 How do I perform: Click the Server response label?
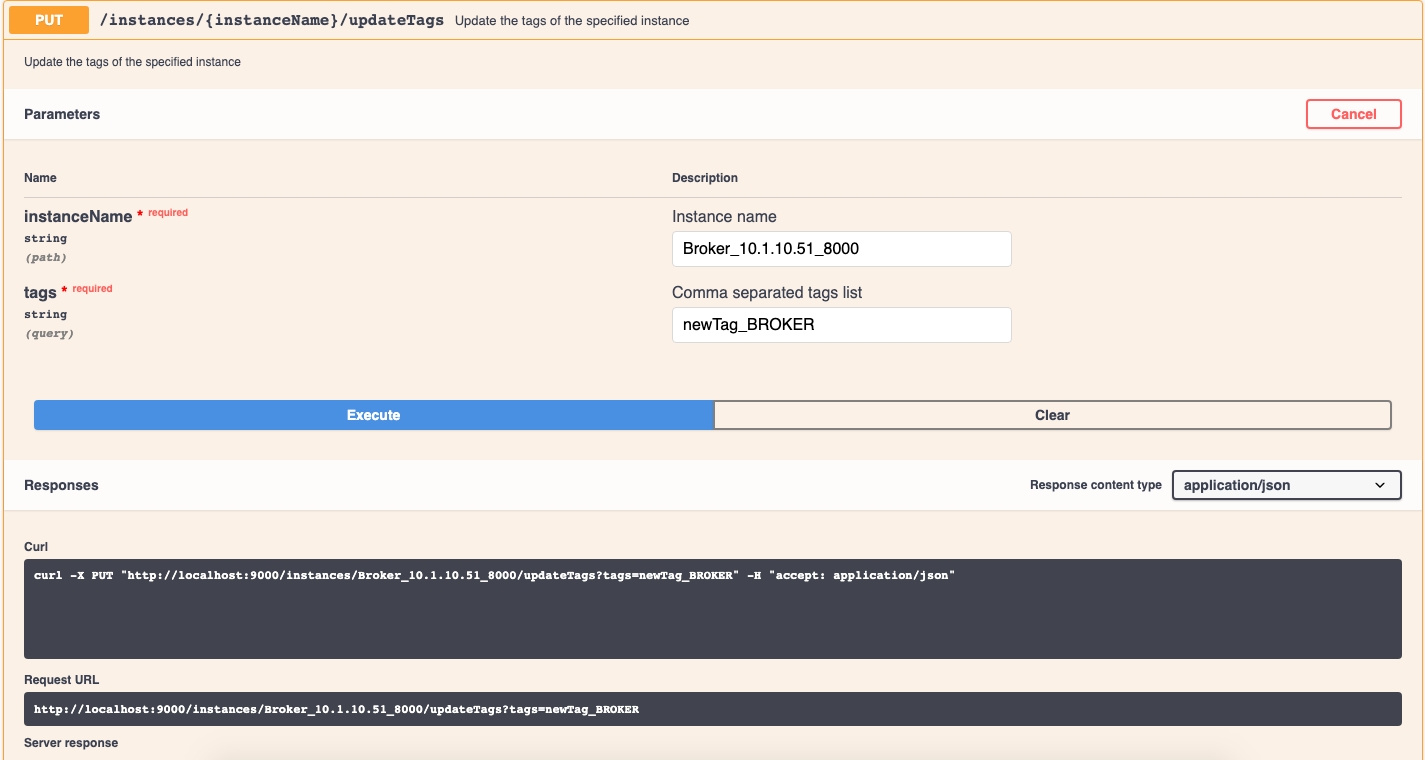click(71, 743)
